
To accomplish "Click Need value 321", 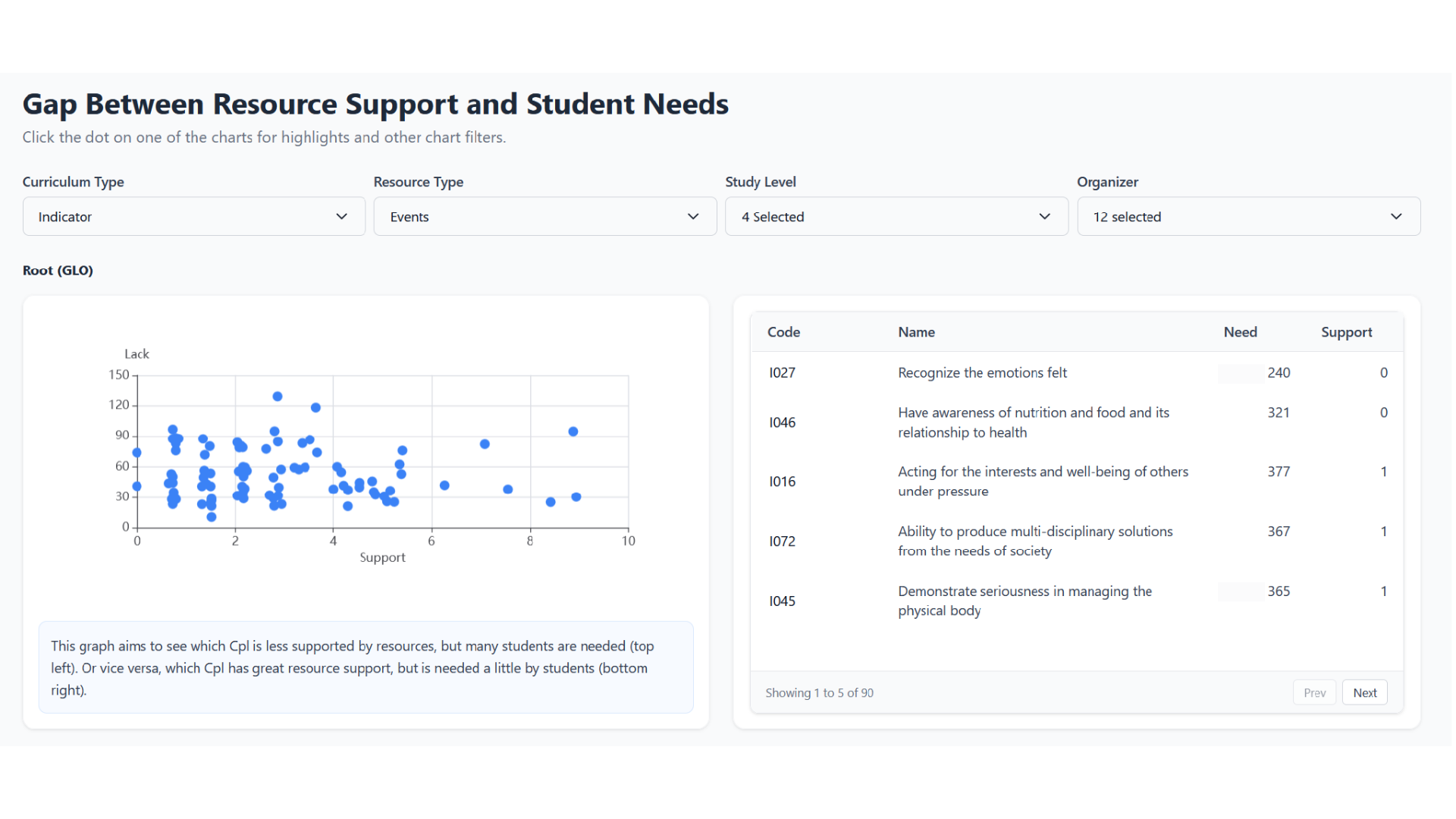I will click(1278, 413).
